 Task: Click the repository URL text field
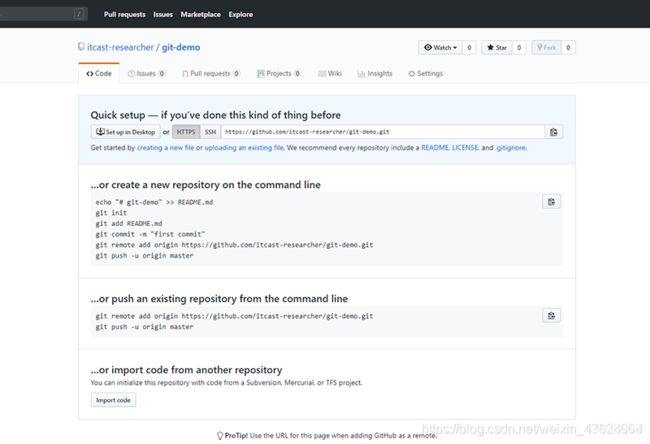(383, 132)
